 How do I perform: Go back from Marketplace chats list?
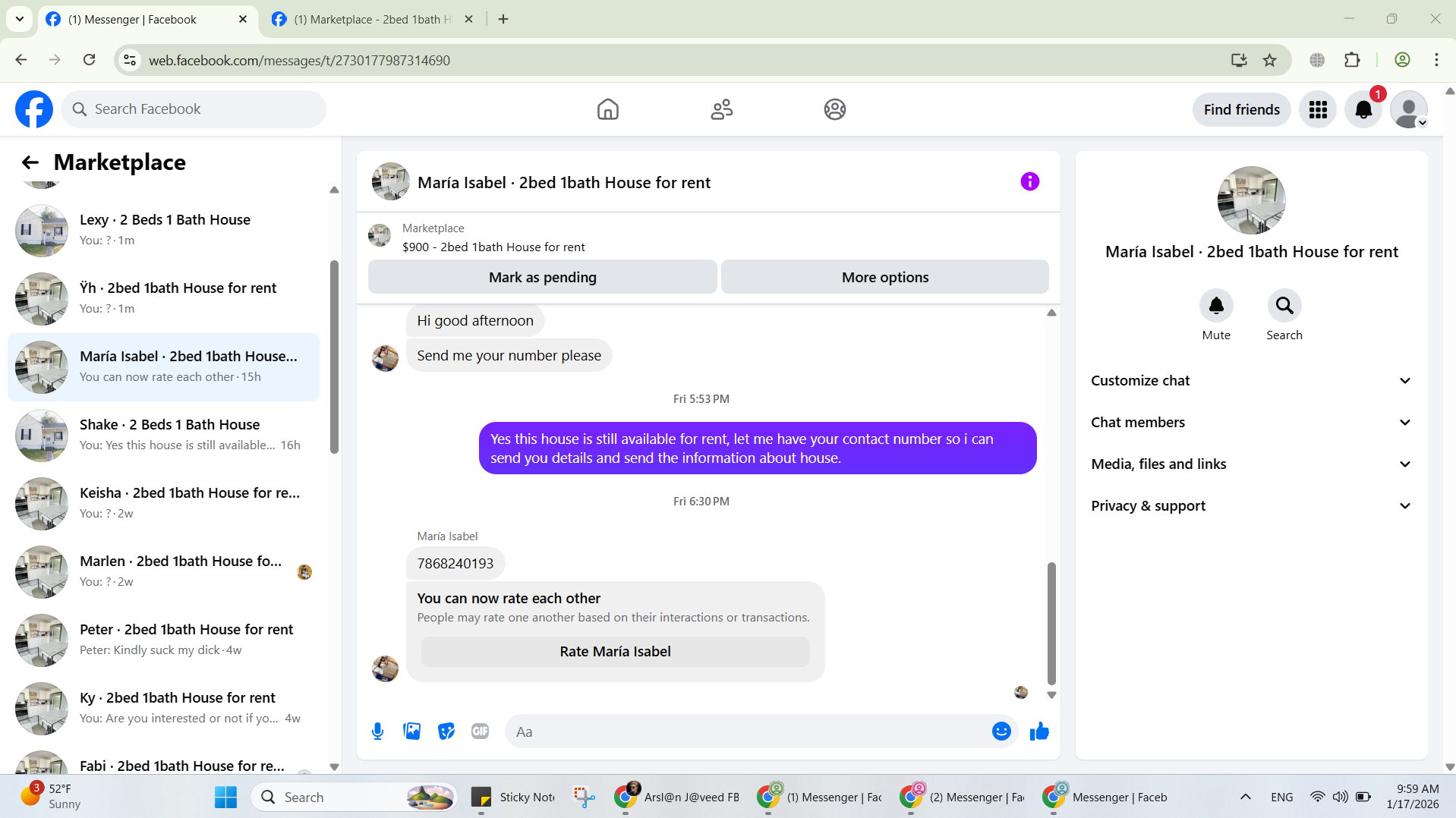pos(30,162)
